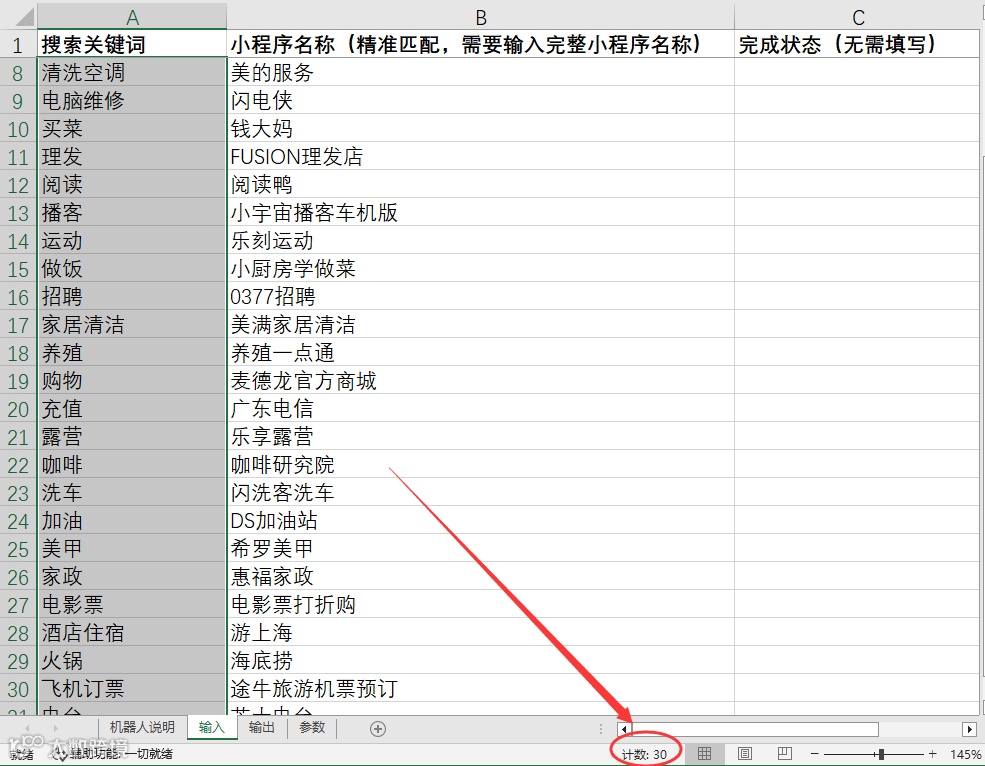985x766 pixels.
Task: Click the zoom out minus button
Action: pos(815,753)
